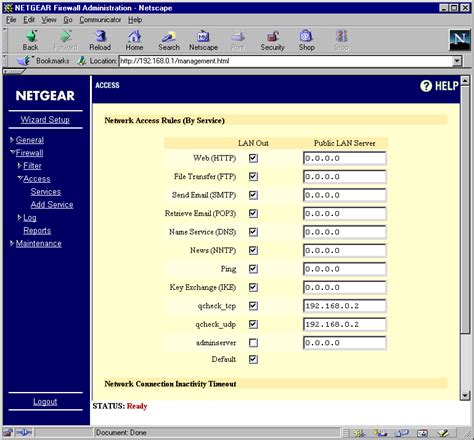Open Mail inbox from component bar
This screenshot has height=440, width=474.
pyautogui.click(x=380, y=433)
